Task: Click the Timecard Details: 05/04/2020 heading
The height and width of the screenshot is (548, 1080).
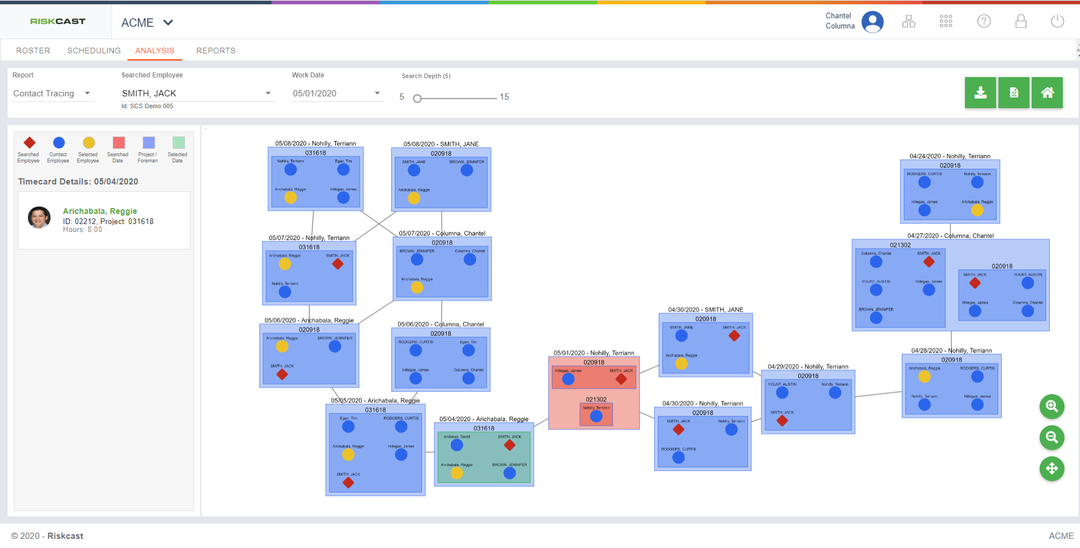Action: point(79,182)
